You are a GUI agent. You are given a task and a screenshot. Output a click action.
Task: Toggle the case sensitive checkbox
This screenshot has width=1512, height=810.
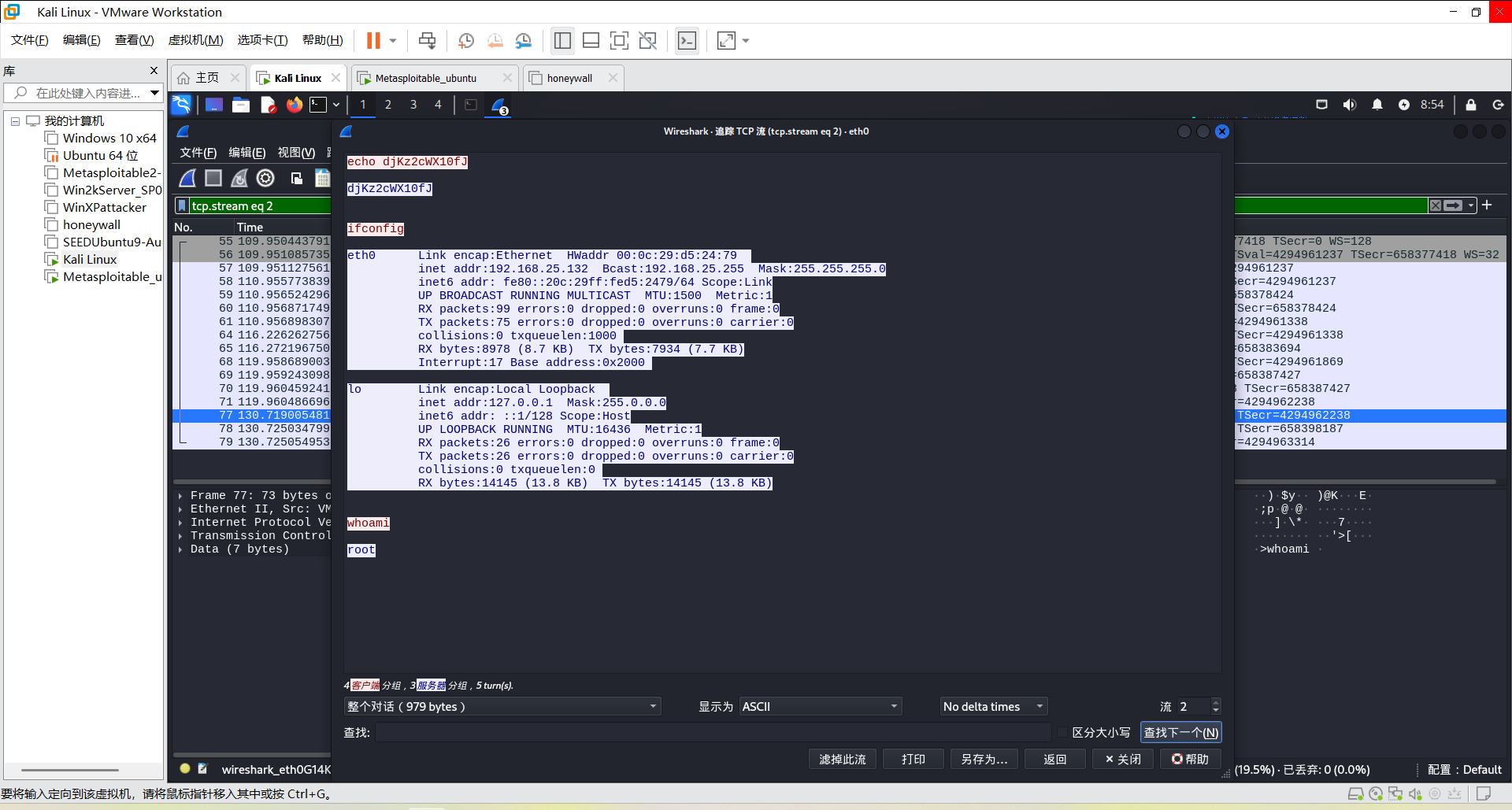tap(1062, 732)
